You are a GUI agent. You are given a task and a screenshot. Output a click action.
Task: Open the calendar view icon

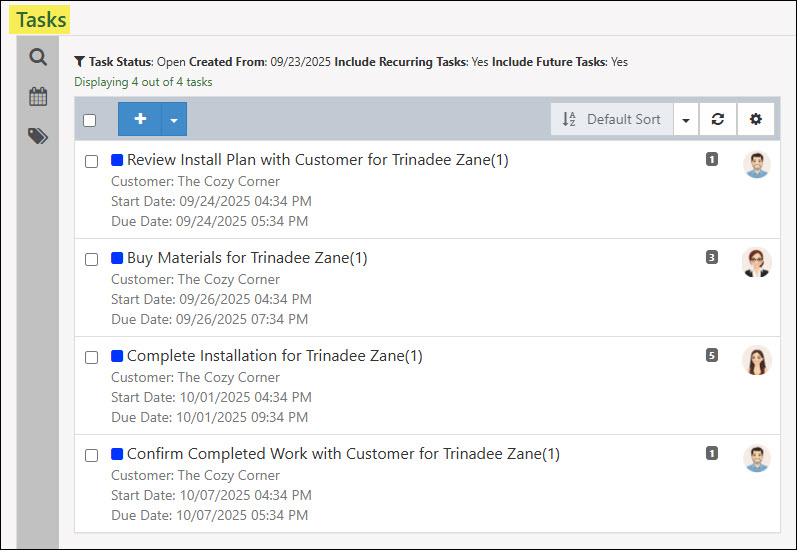(38, 97)
